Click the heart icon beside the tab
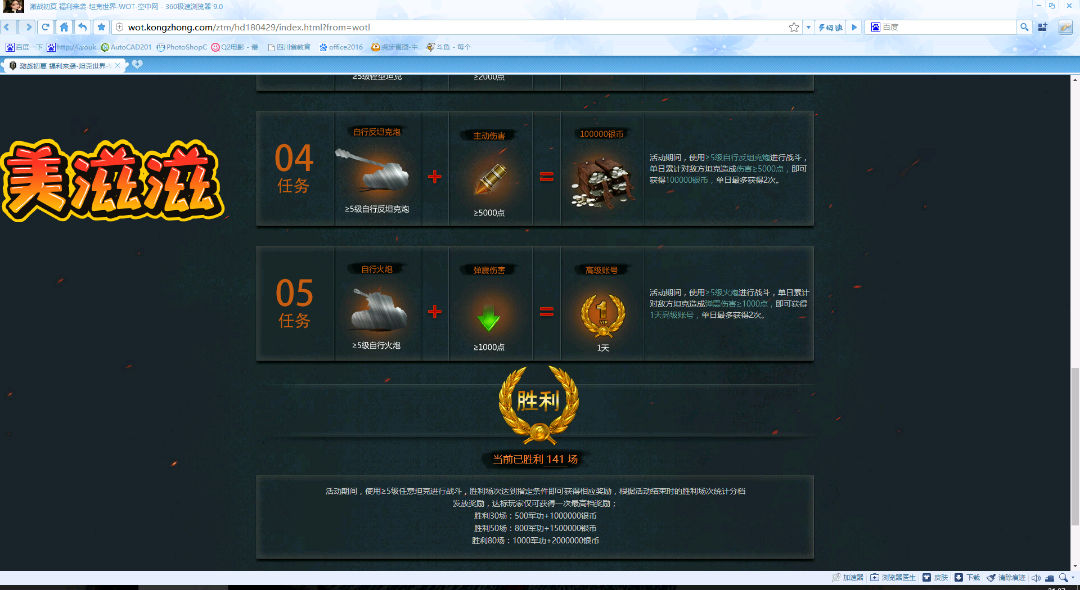 pyautogui.click(x=137, y=65)
